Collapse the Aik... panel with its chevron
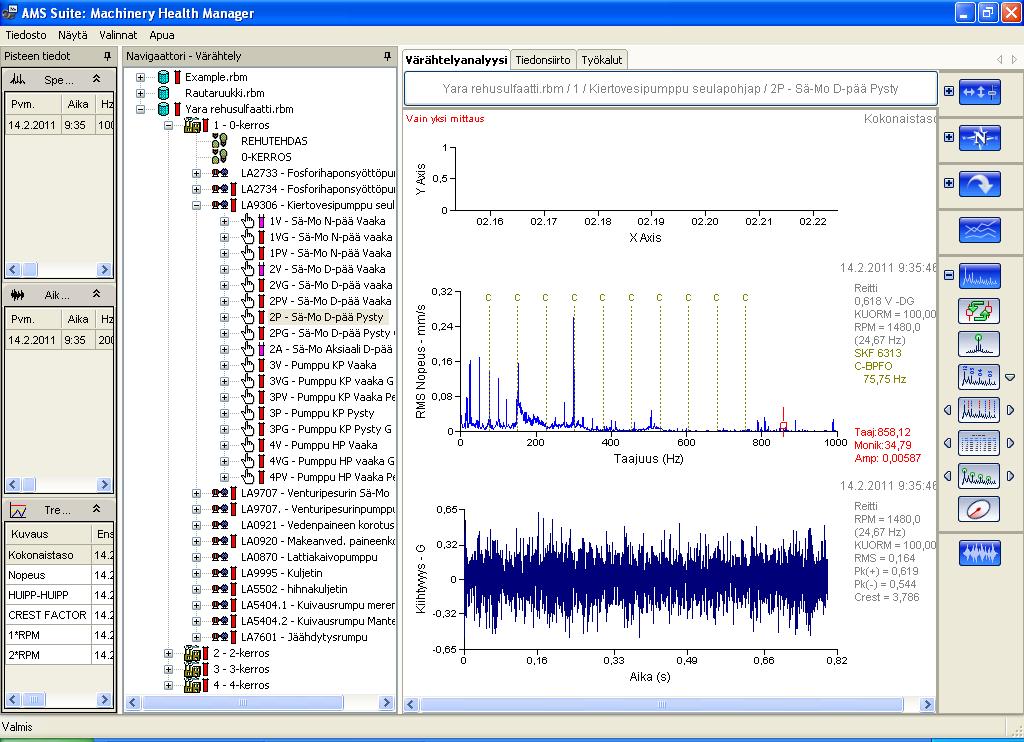The image size is (1024, 742). (97, 294)
